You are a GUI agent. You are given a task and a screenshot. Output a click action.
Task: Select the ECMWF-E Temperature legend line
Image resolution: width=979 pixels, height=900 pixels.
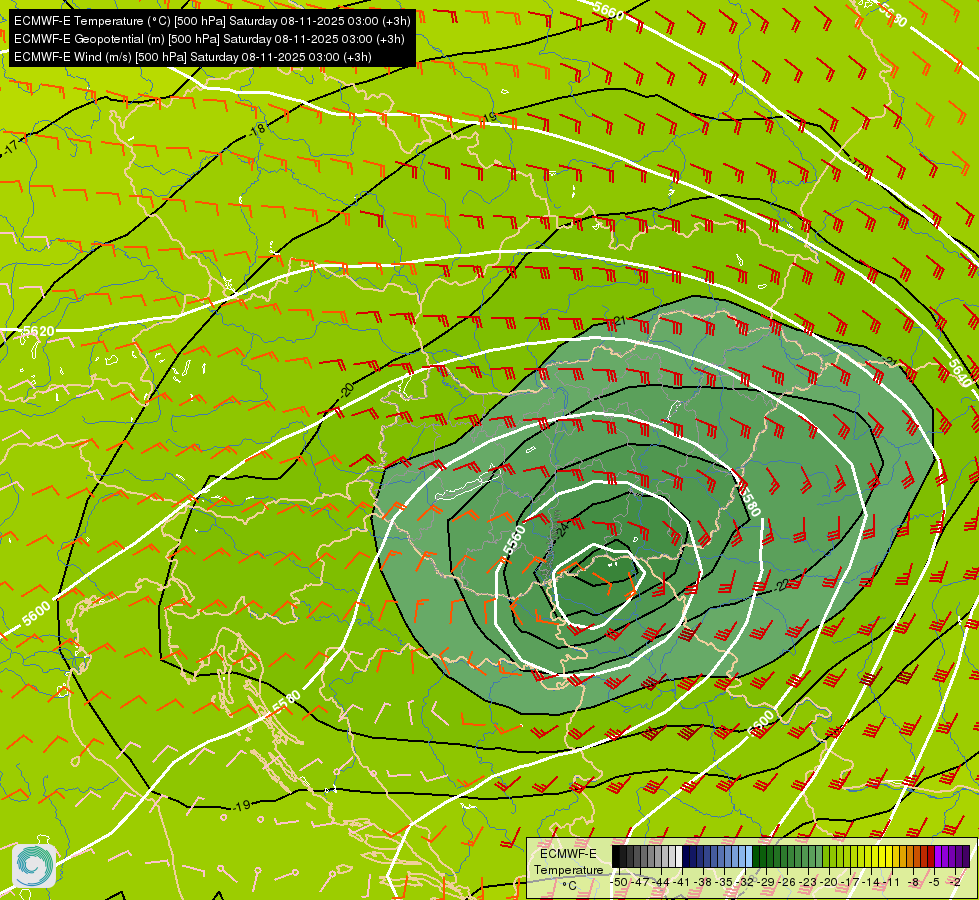pyautogui.click(x=212, y=21)
